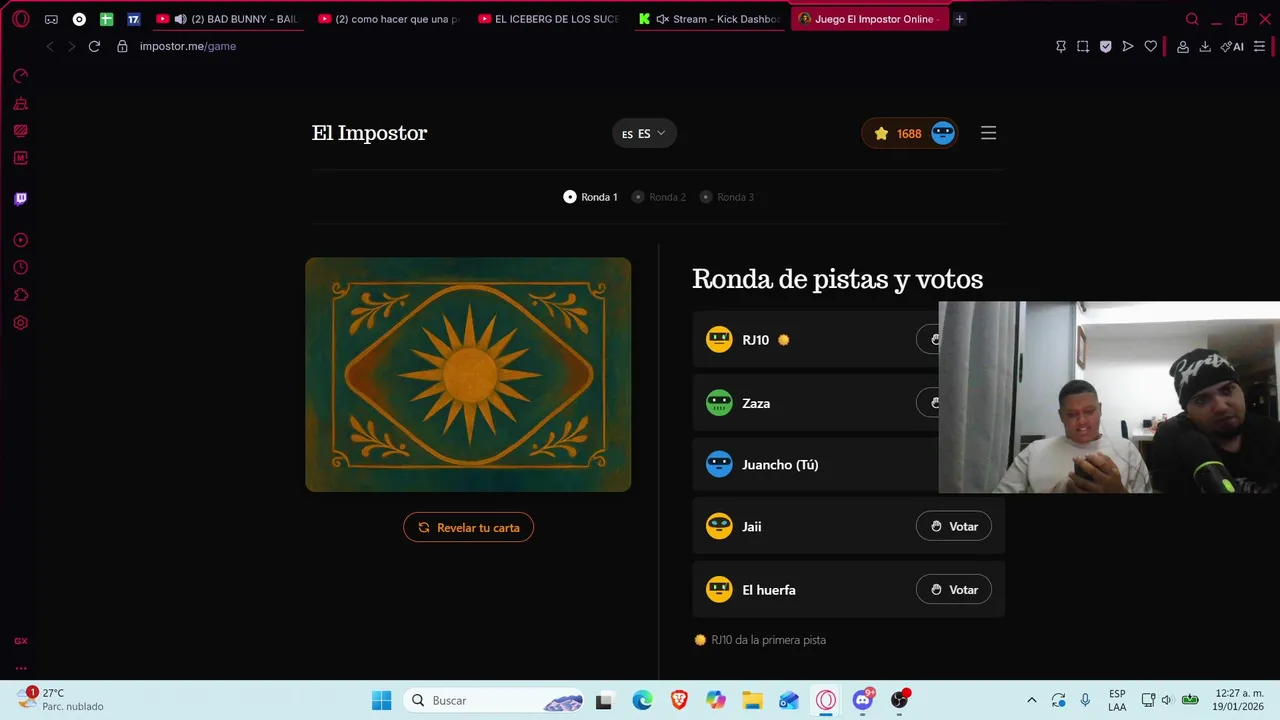Viewport: 1280px width, 720px height.
Task: Open the game hamburger menu
Action: [x=988, y=133]
